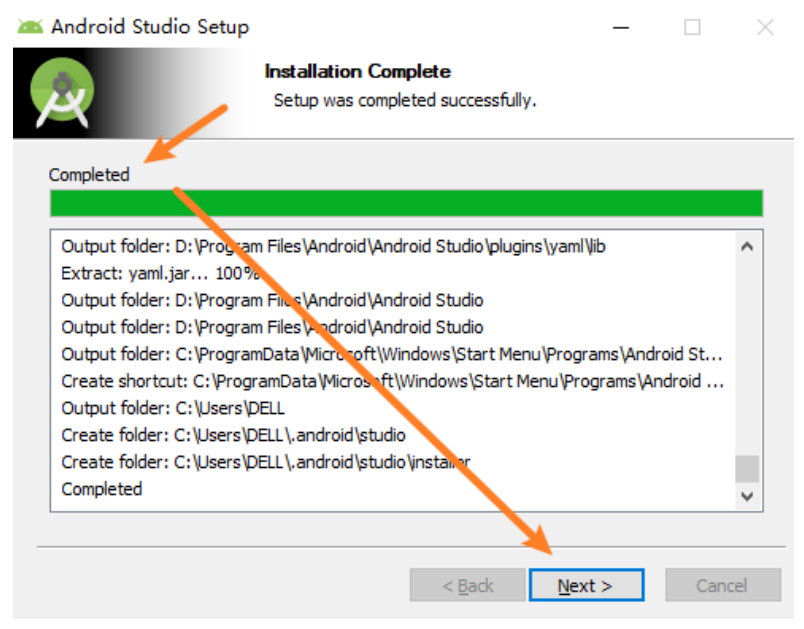Viewport: 804px width, 629px height.
Task: Click the Android Studio logo in the header
Action: tap(62, 93)
